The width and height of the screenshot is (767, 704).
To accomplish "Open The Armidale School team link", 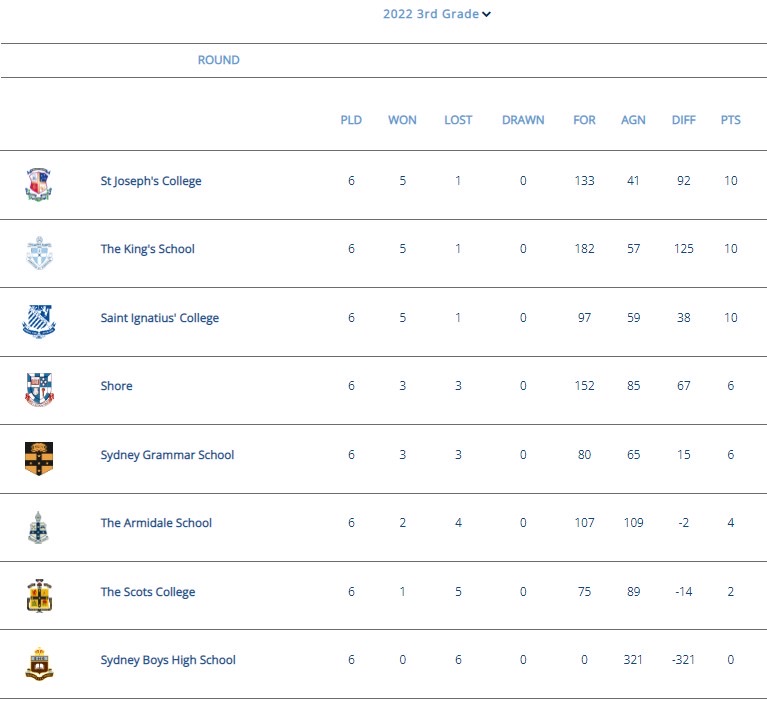I will 156,522.
